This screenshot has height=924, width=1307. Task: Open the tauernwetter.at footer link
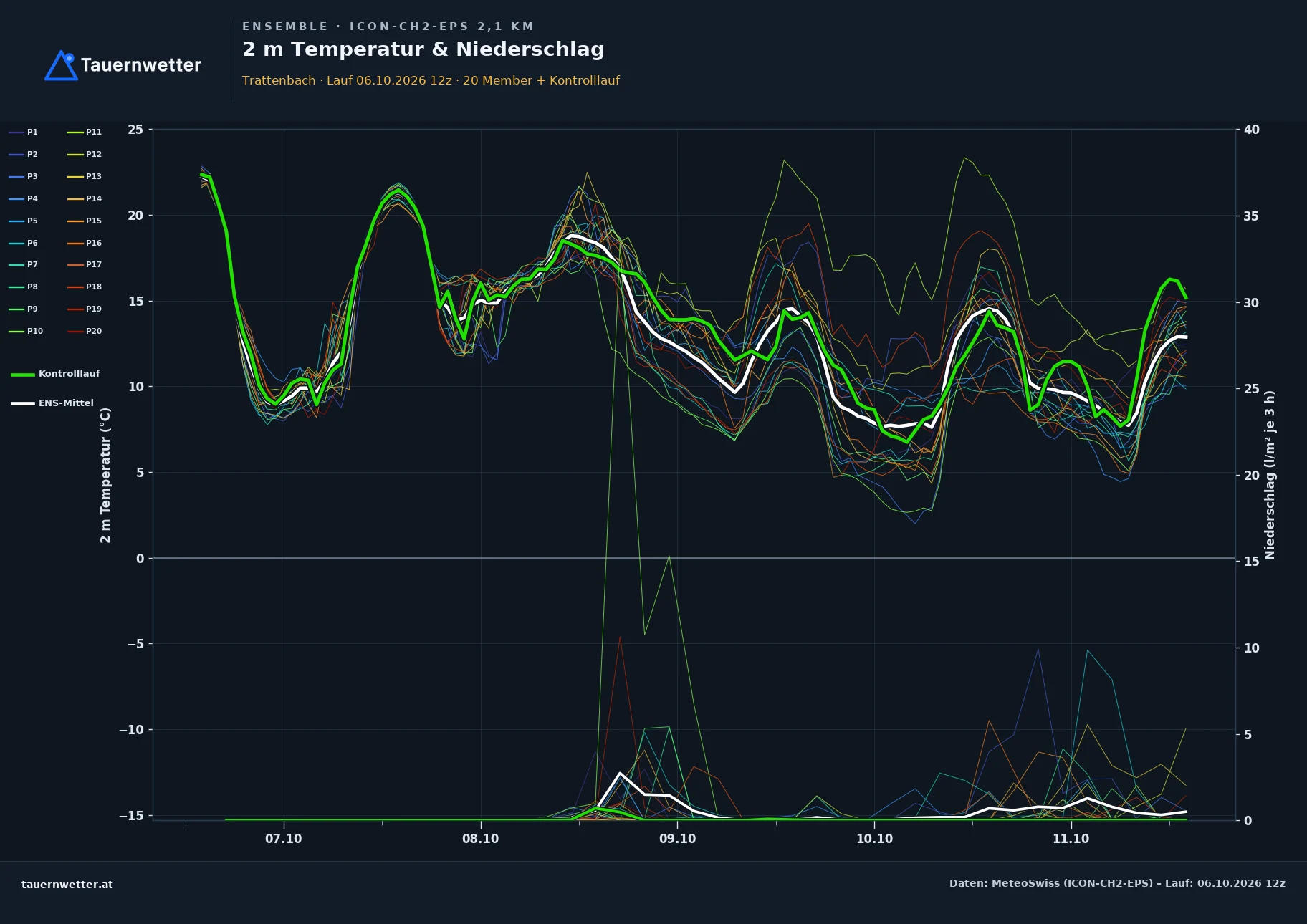(x=67, y=885)
